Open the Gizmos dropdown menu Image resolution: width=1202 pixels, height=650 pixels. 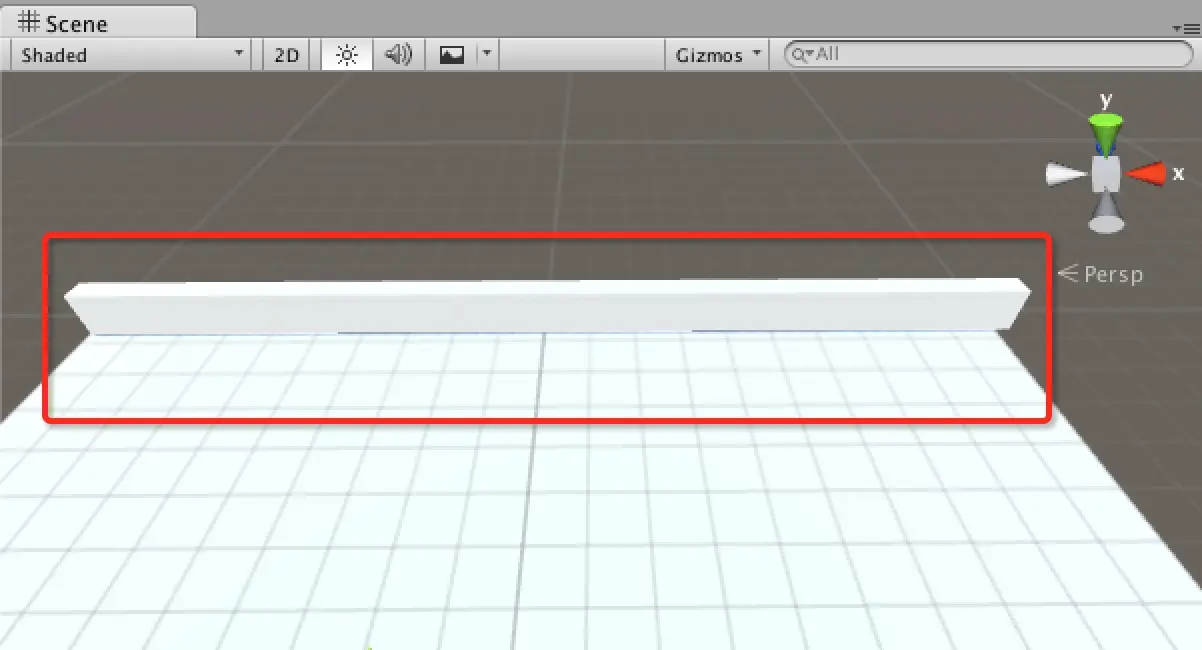(717, 55)
